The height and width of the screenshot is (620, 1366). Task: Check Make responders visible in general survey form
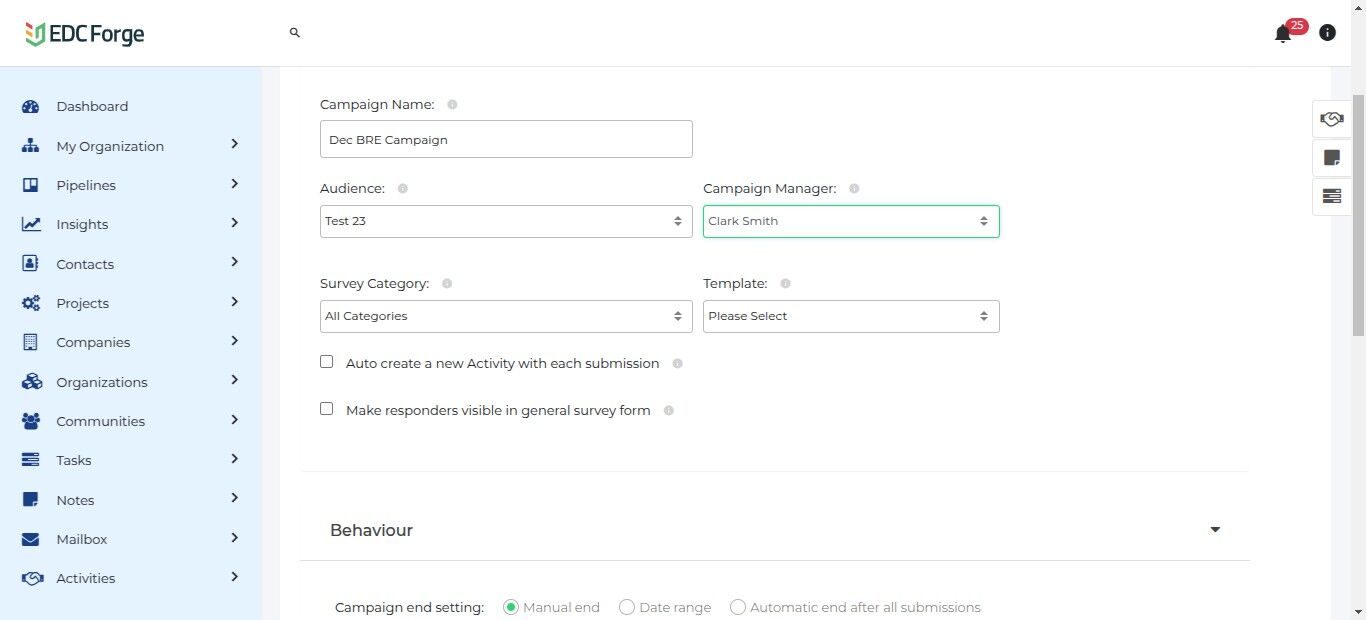(x=327, y=409)
